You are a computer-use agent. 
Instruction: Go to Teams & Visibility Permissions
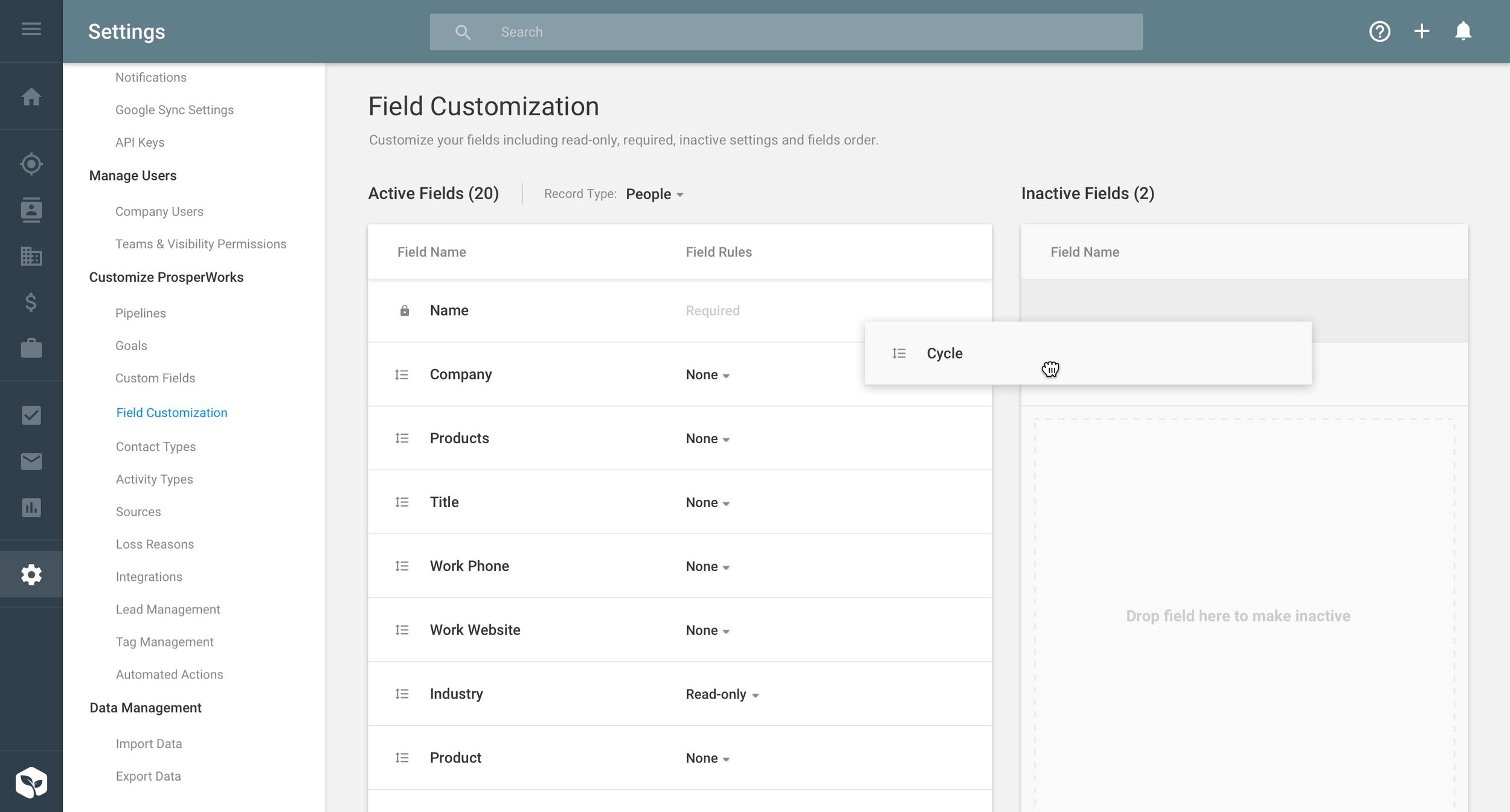(201, 244)
